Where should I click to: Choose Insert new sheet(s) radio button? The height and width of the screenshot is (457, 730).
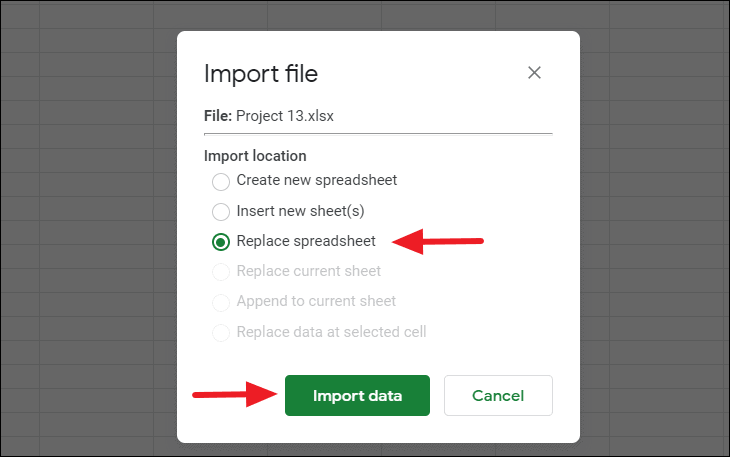[221, 212]
